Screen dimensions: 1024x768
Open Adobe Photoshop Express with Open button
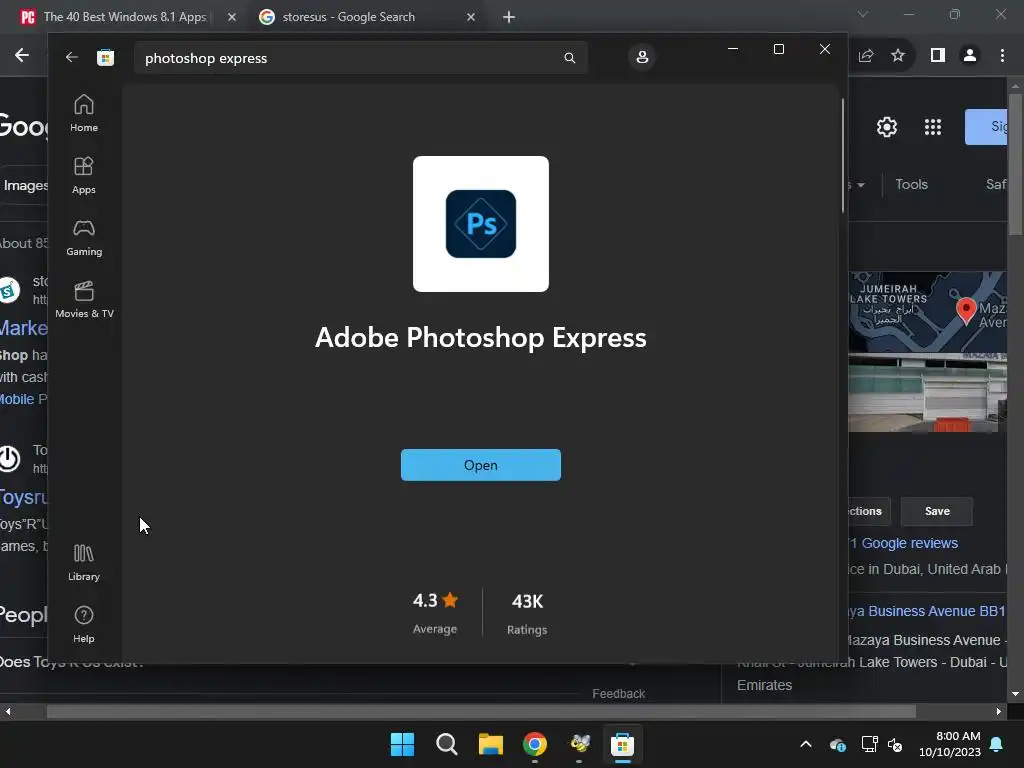pos(481,465)
